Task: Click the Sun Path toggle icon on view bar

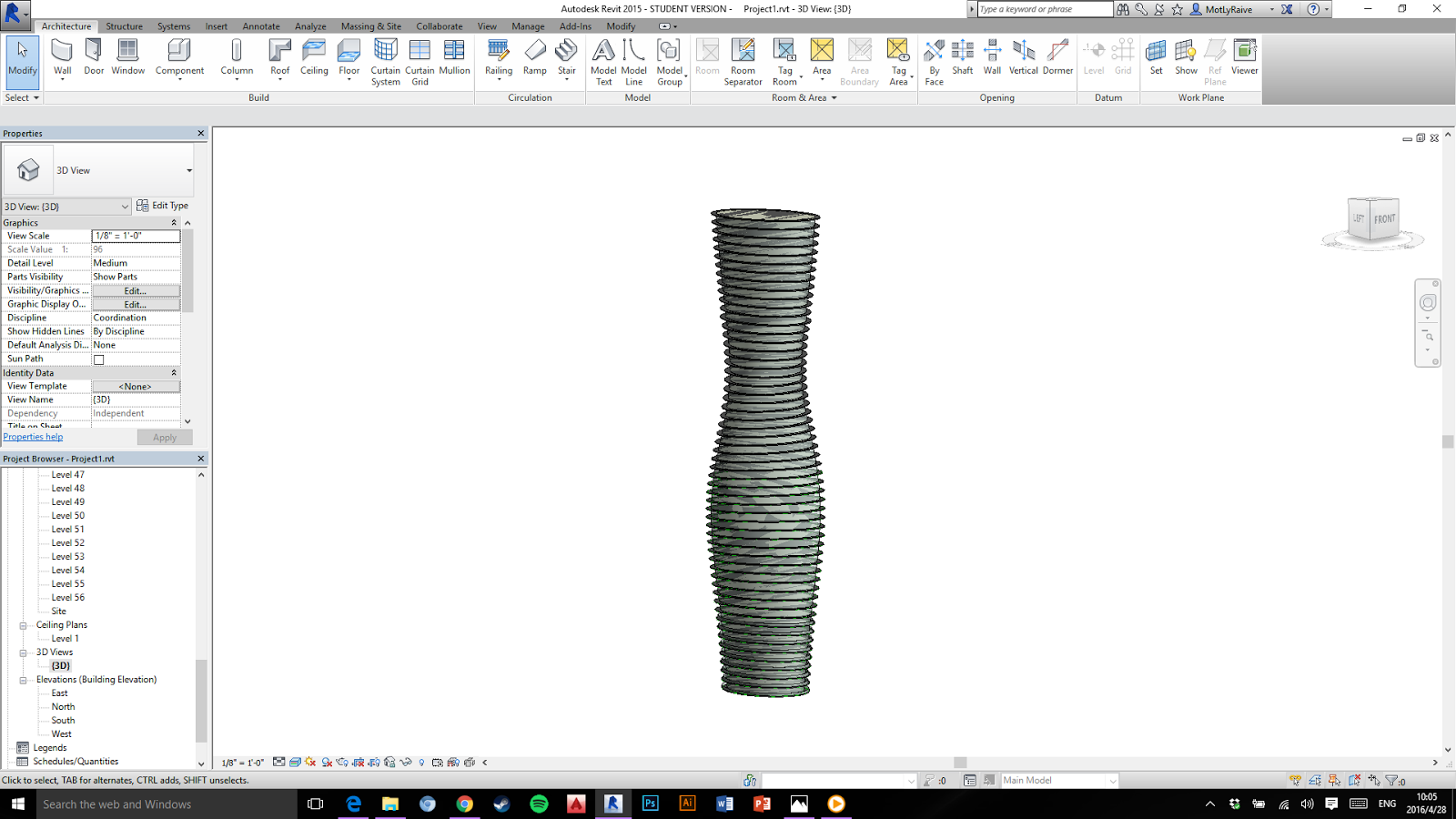Action: [309, 762]
